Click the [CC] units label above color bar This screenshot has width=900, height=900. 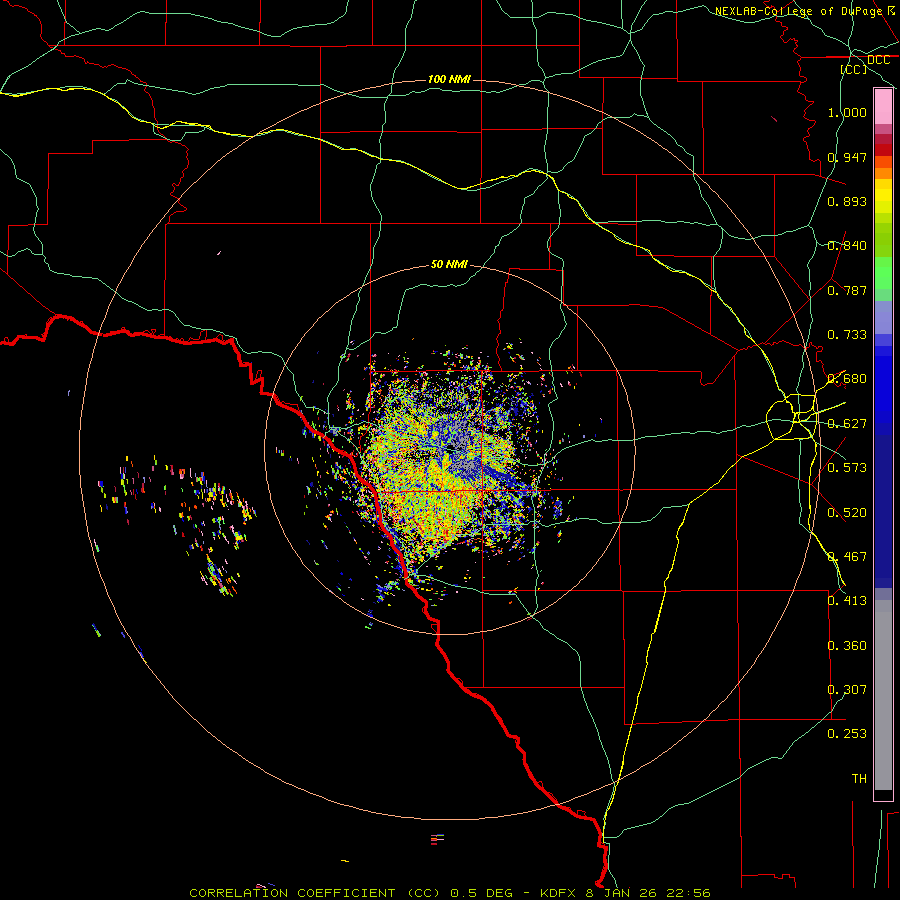point(854,69)
